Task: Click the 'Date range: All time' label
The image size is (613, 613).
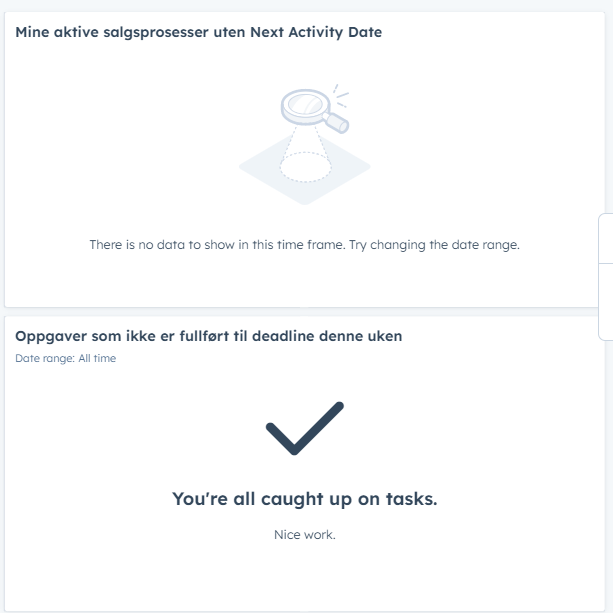Action: point(66,358)
